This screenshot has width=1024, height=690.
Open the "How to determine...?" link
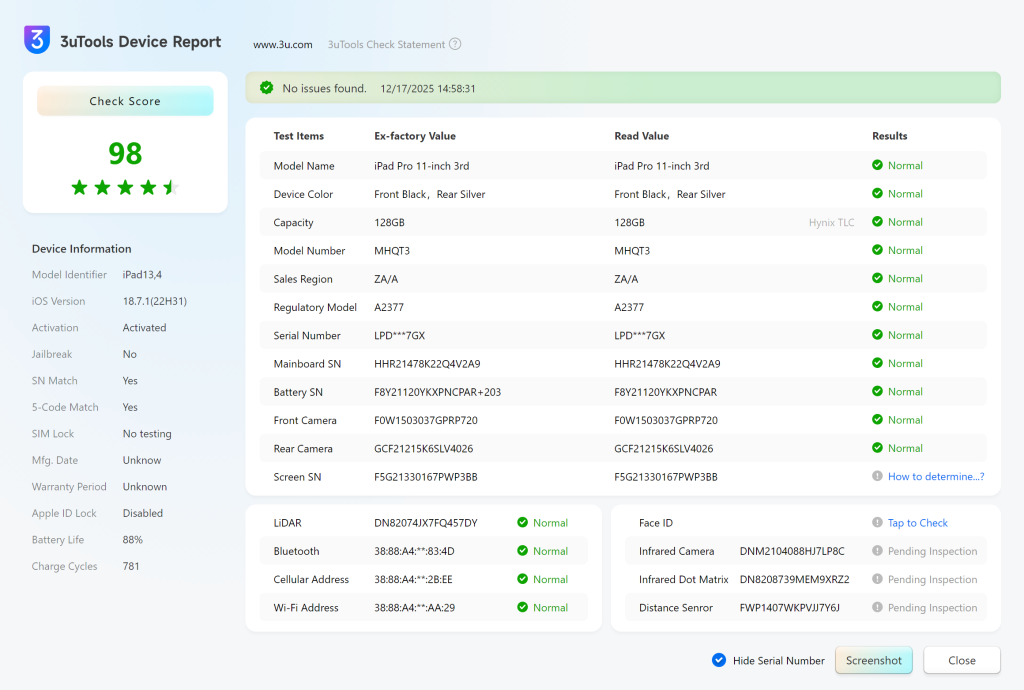pyautogui.click(x=936, y=476)
